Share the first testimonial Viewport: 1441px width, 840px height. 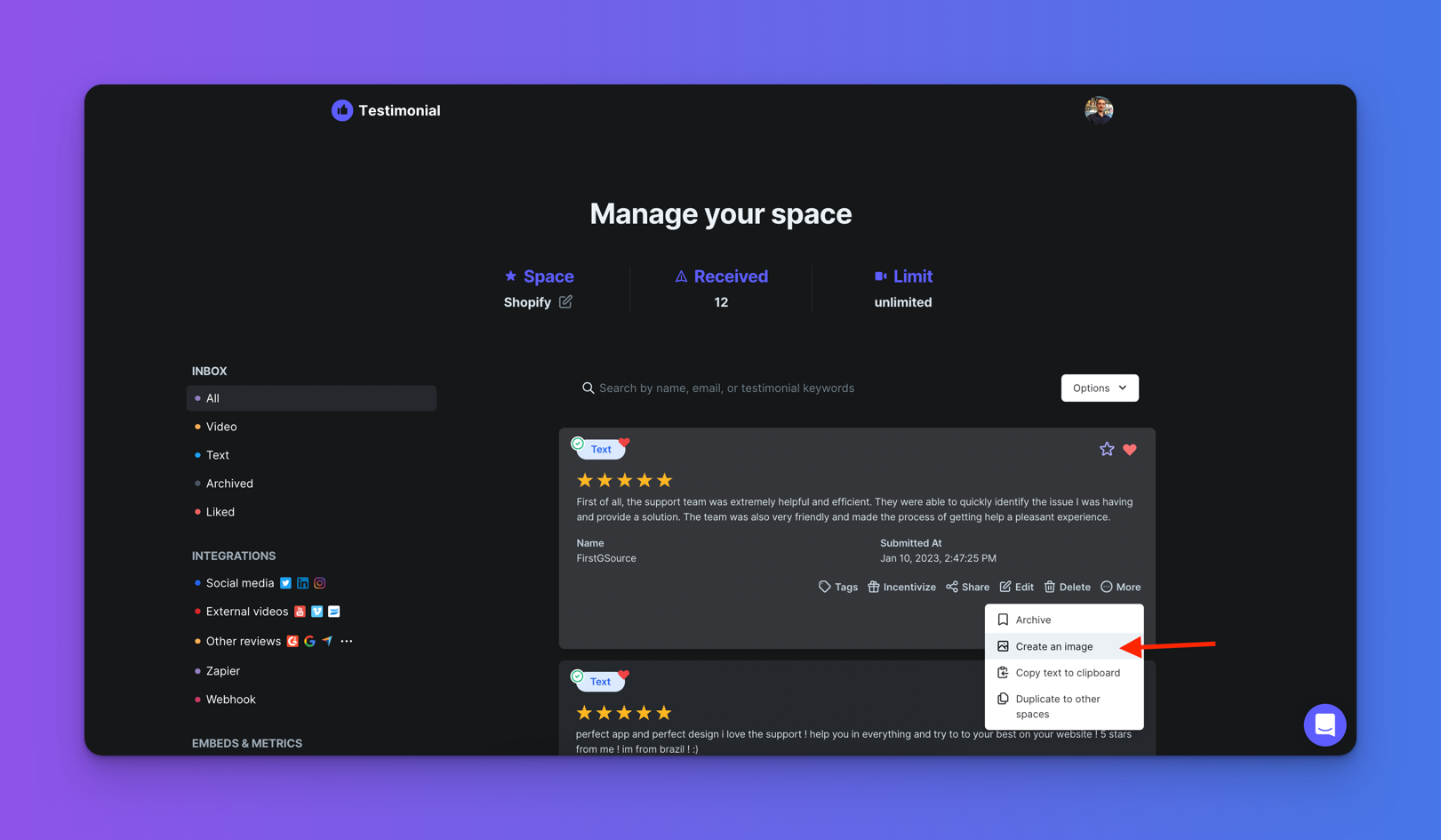click(967, 587)
